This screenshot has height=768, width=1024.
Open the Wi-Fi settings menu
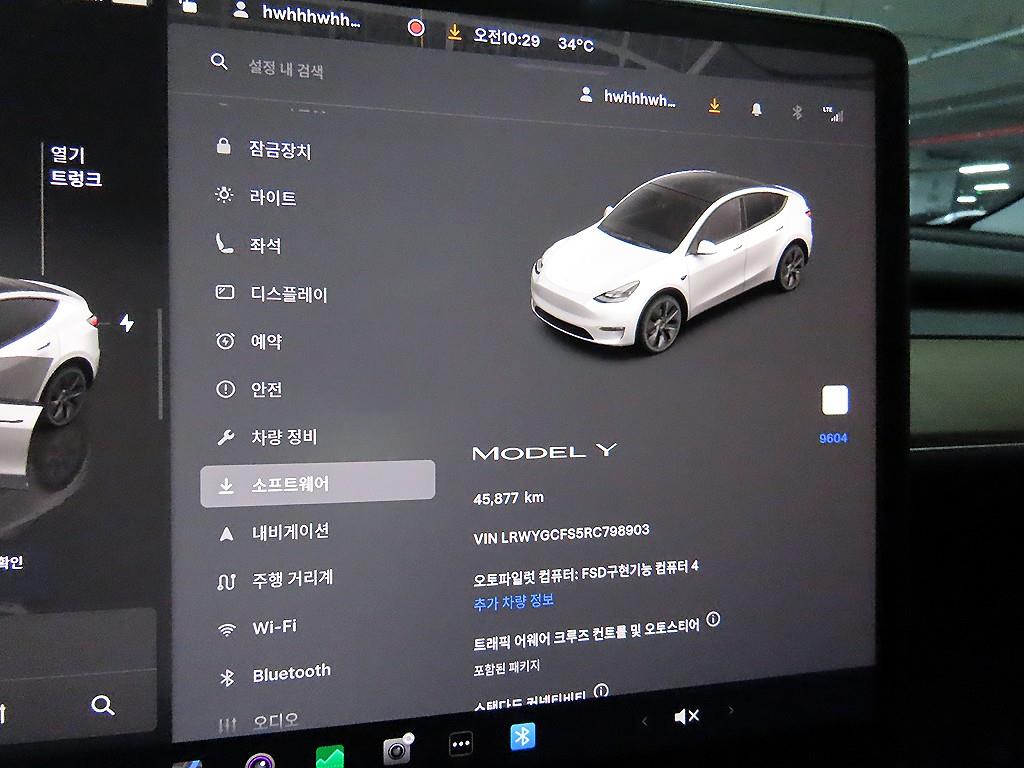(257, 628)
